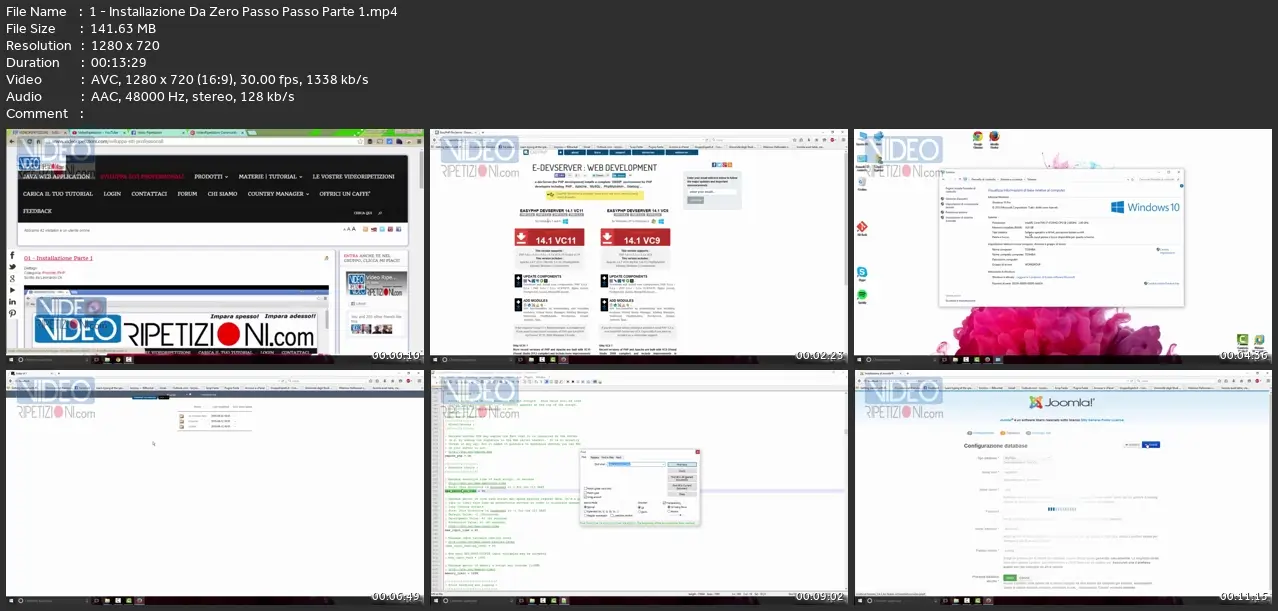Select Rimuovi toggle in Joomla
The width and height of the screenshot is (1278, 611).
[1024, 578]
